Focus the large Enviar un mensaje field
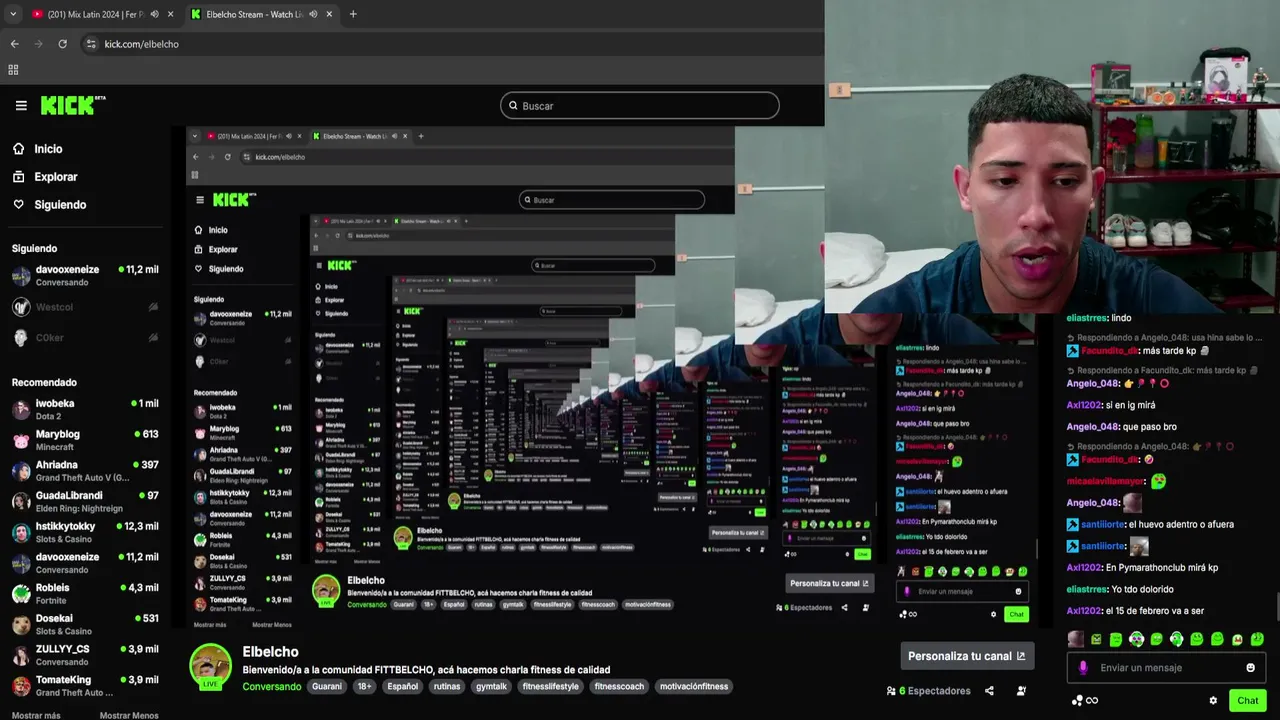Viewport: 1280px width, 720px height. (1165, 668)
